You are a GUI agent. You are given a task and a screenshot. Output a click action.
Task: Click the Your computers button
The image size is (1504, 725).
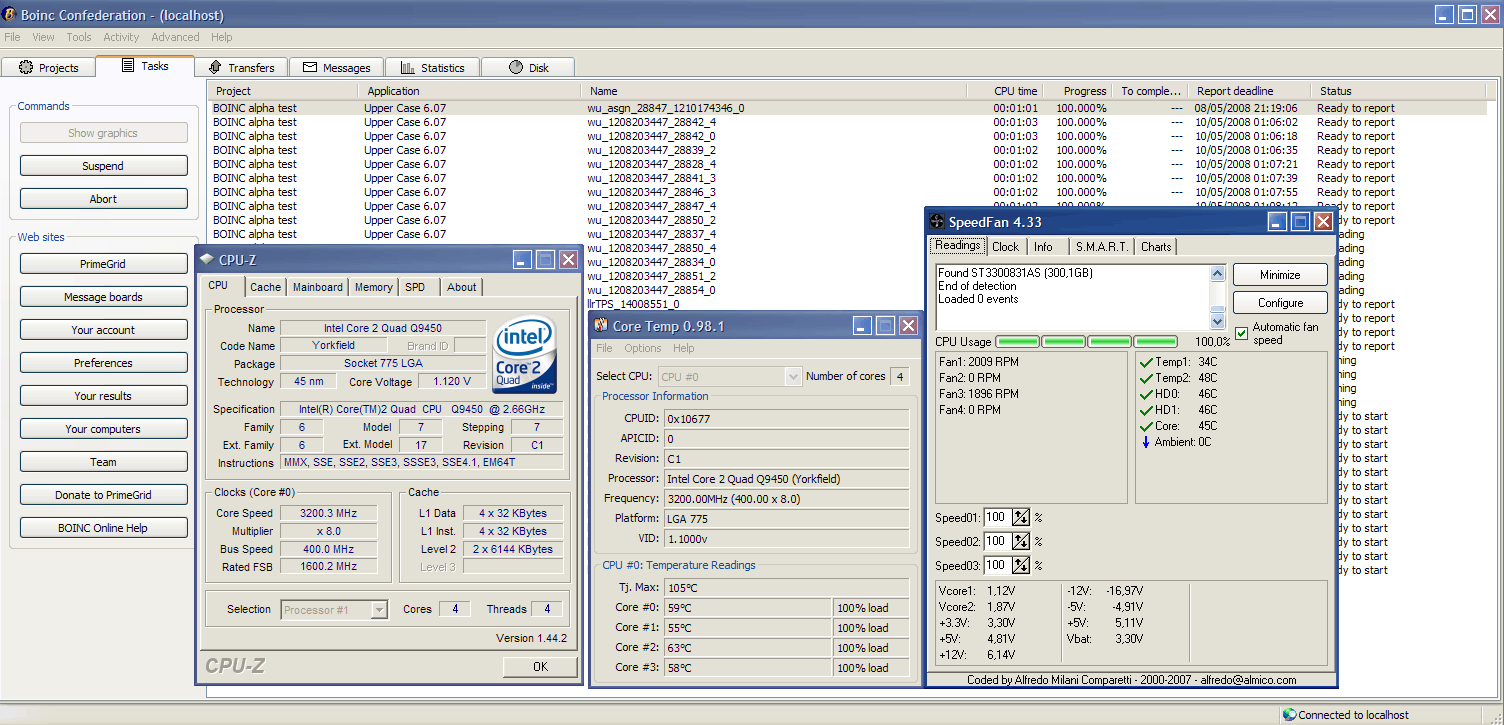[104, 429]
